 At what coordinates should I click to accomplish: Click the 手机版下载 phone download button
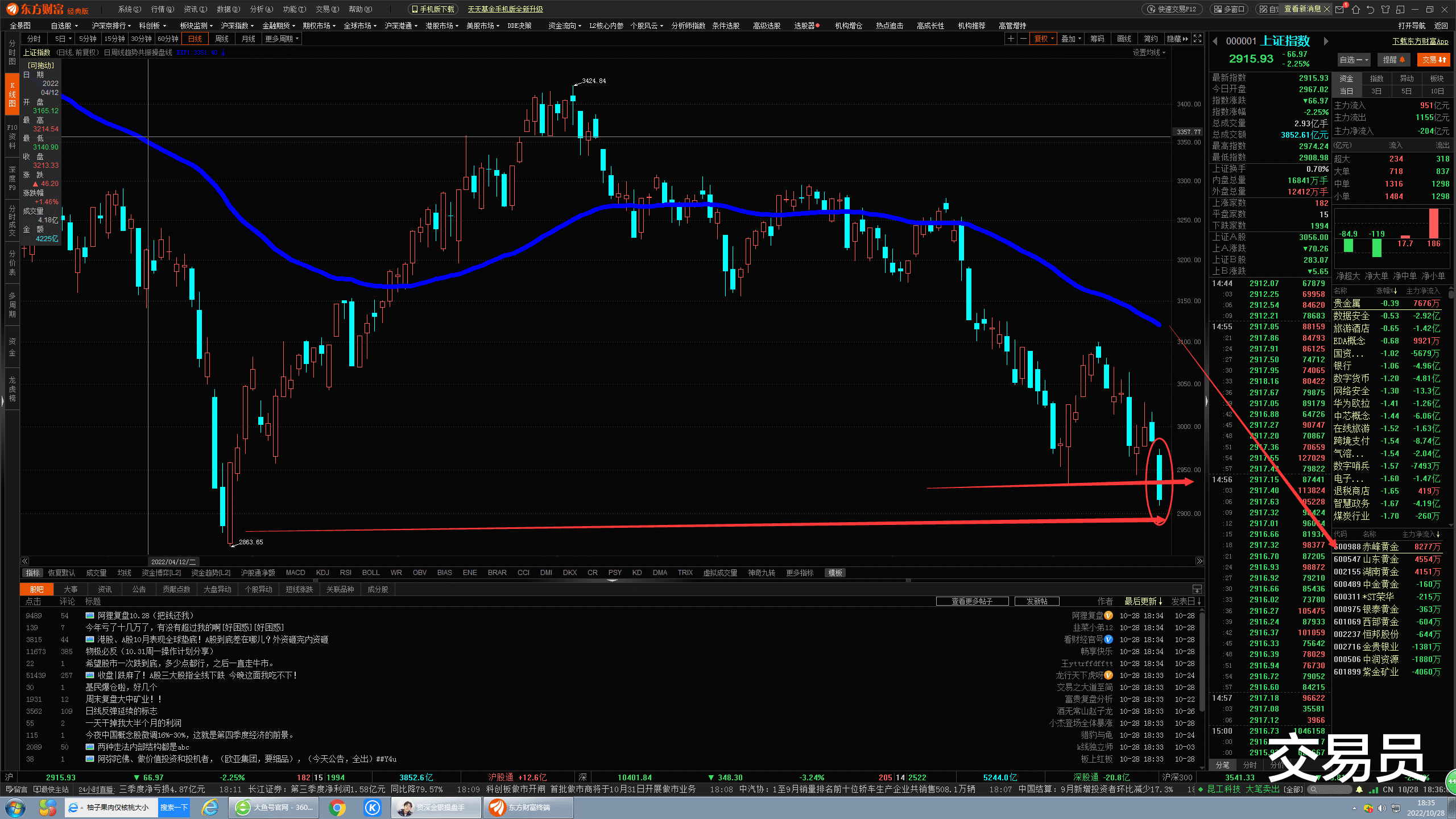pos(433,9)
